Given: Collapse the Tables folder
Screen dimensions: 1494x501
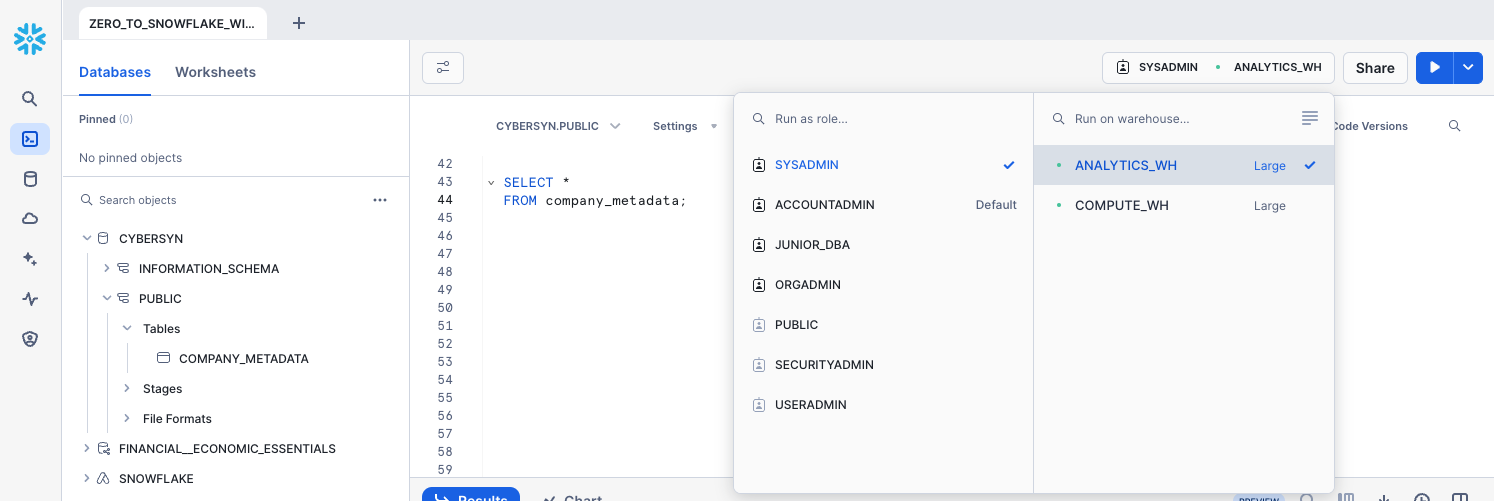Looking at the screenshot, I should click(x=127, y=328).
